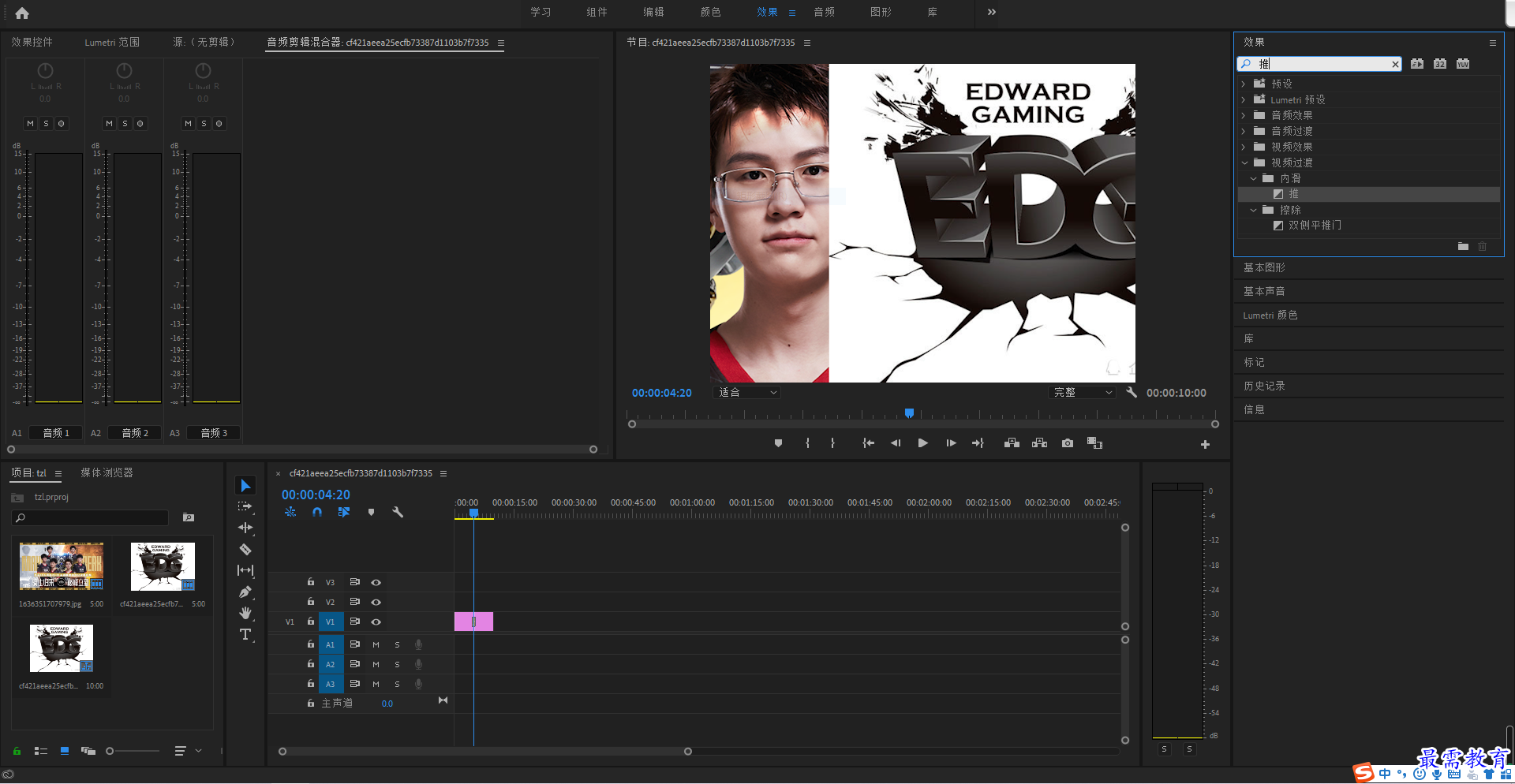Expand the 预设 folder
Image resolution: width=1515 pixels, height=784 pixels.
click(x=1244, y=84)
